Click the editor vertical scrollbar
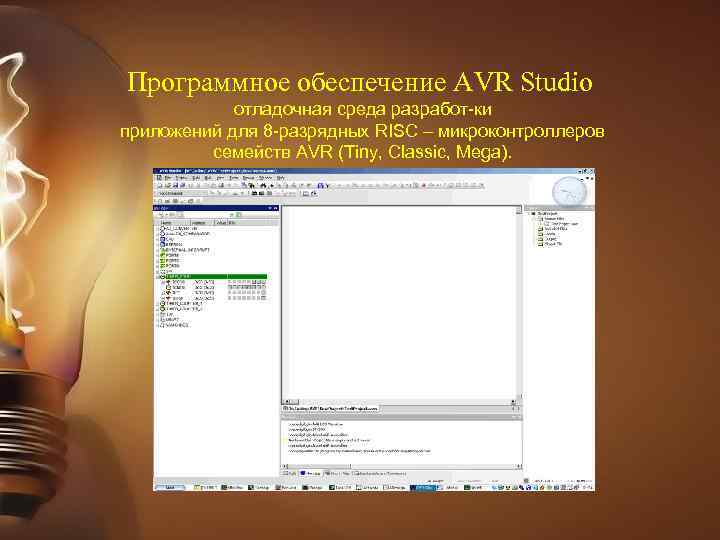This screenshot has width=720, height=540. coord(519,303)
